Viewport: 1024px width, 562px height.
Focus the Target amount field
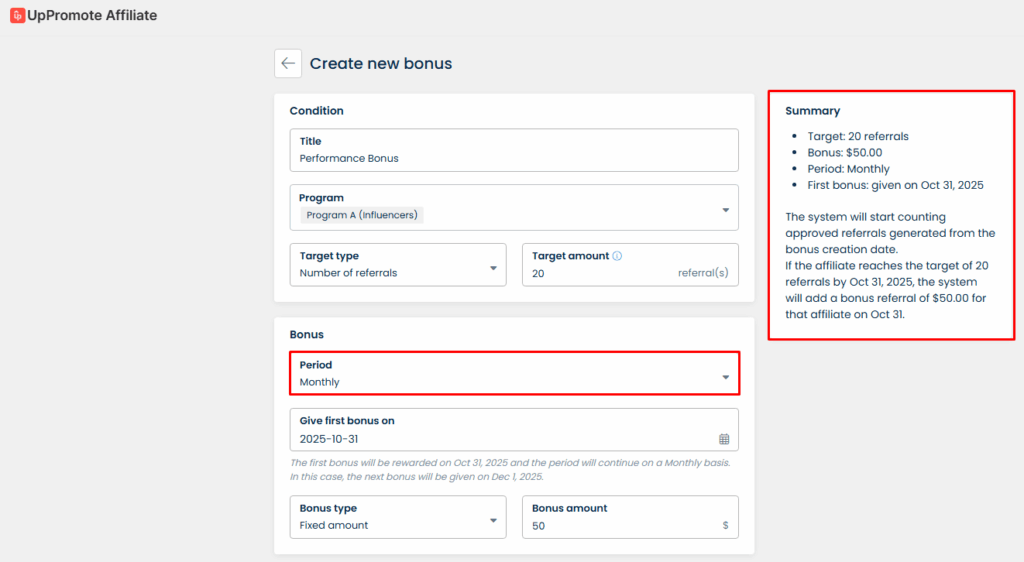click(600, 272)
